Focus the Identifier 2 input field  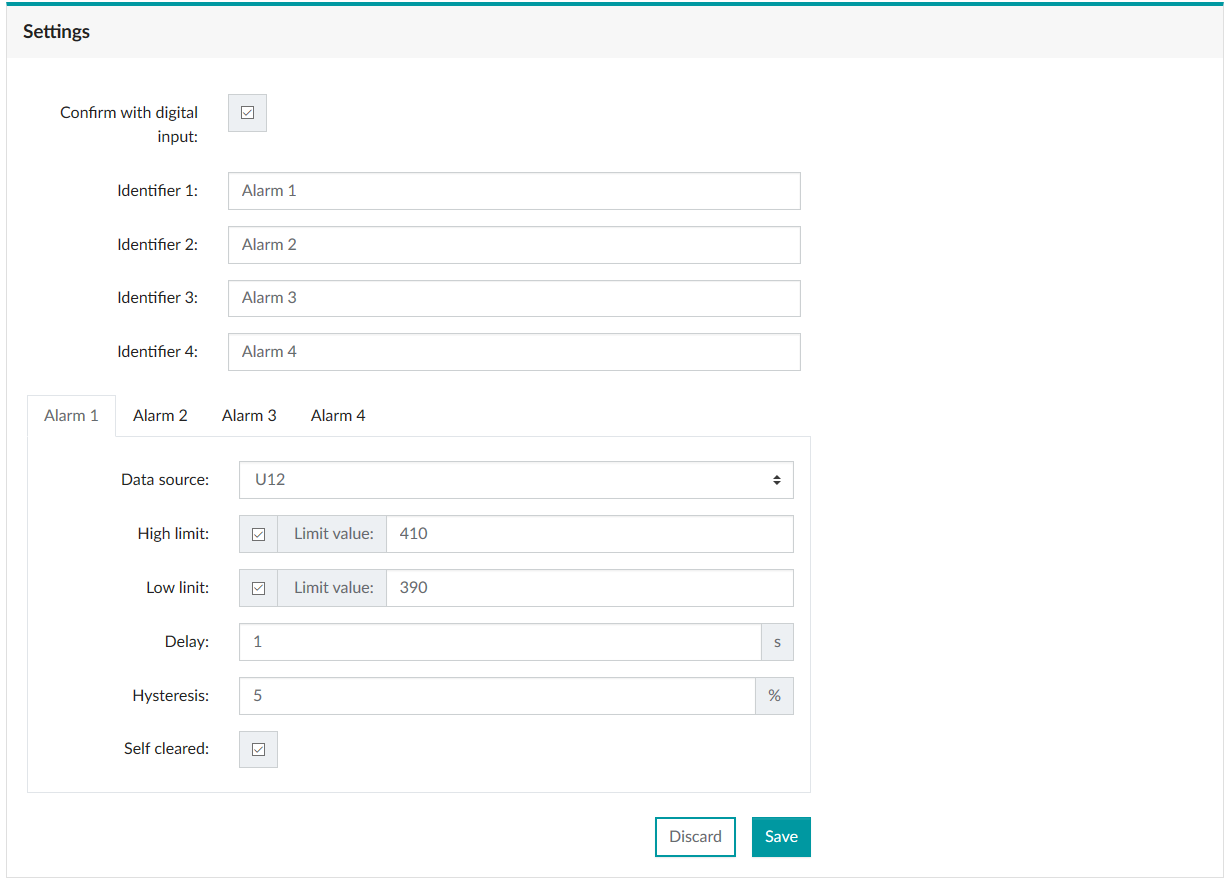514,245
